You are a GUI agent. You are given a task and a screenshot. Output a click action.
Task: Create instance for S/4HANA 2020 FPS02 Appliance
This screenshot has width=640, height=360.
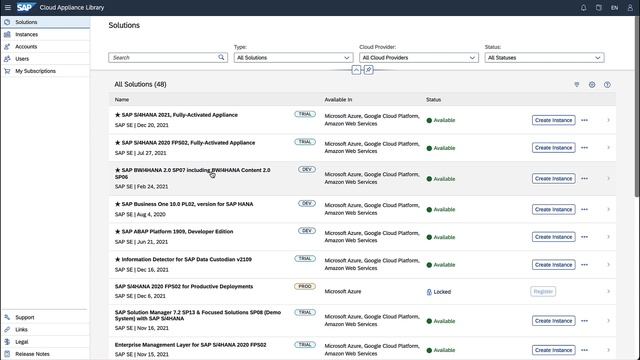point(553,147)
